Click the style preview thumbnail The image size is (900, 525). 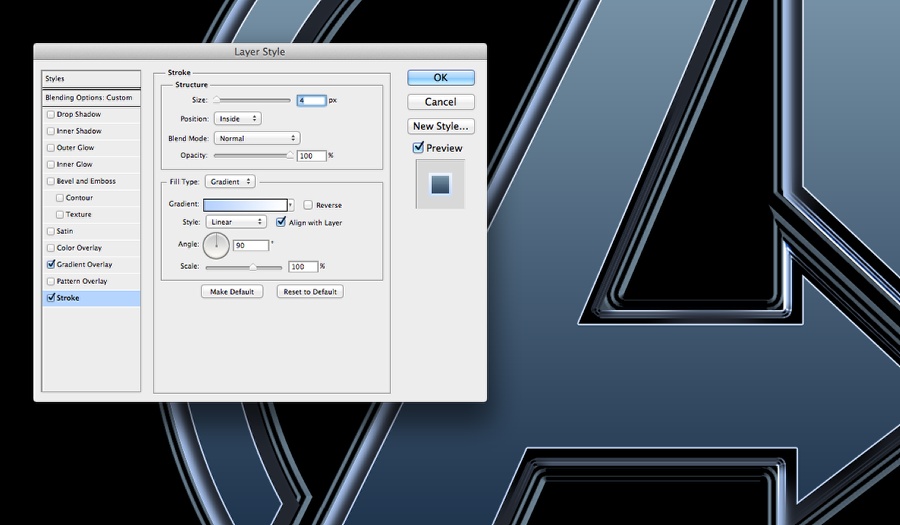click(441, 184)
